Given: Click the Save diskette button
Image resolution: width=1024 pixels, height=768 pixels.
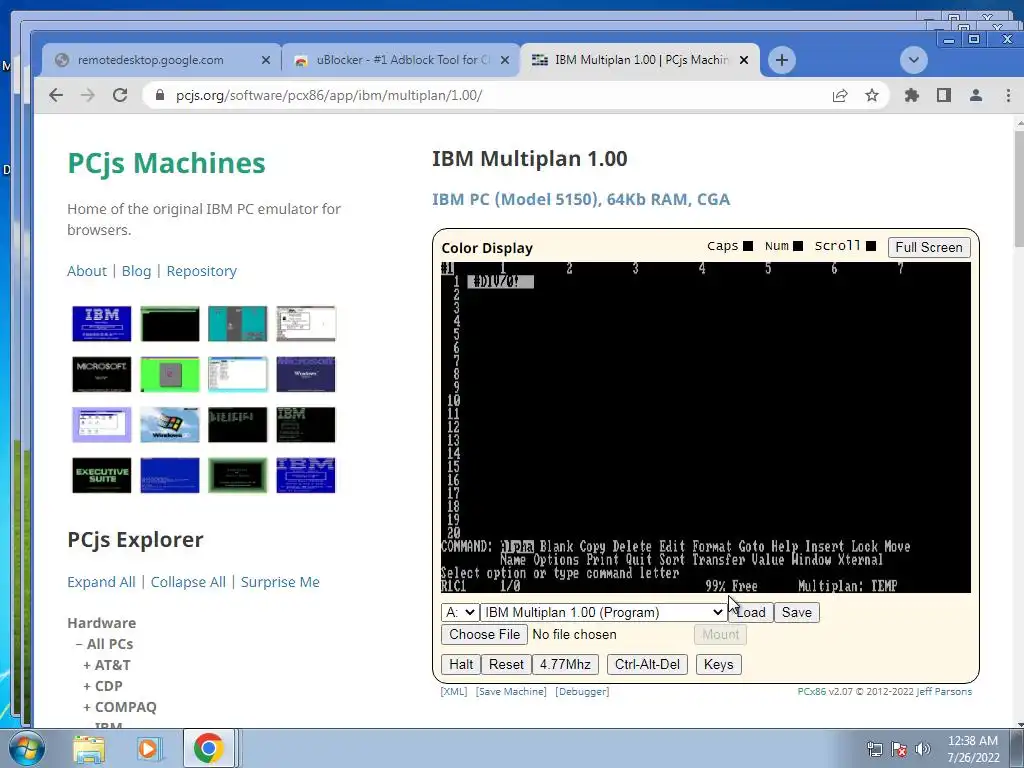Looking at the screenshot, I should 797,613.
